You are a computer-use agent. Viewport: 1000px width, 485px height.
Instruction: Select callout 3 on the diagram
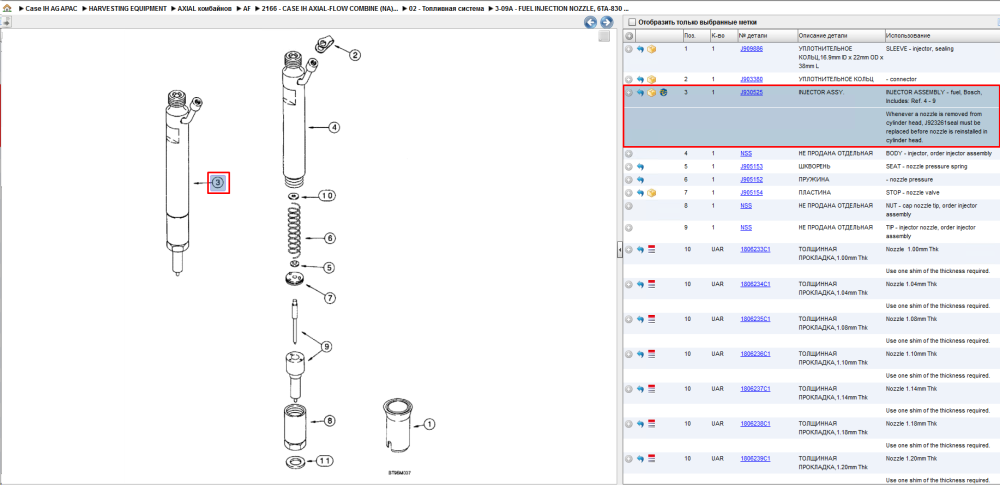click(x=218, y=183)
